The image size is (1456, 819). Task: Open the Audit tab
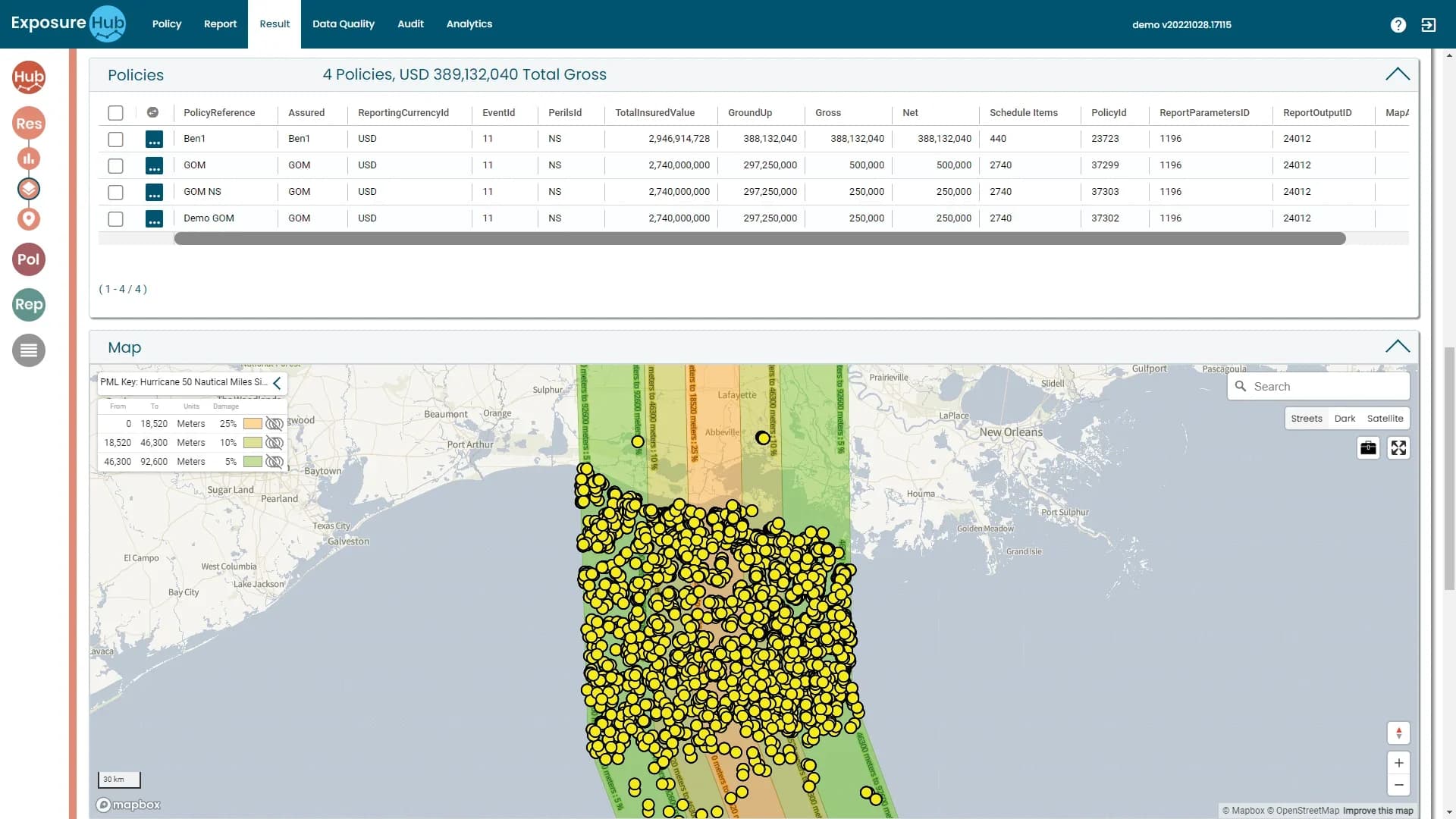coord(410,24)
